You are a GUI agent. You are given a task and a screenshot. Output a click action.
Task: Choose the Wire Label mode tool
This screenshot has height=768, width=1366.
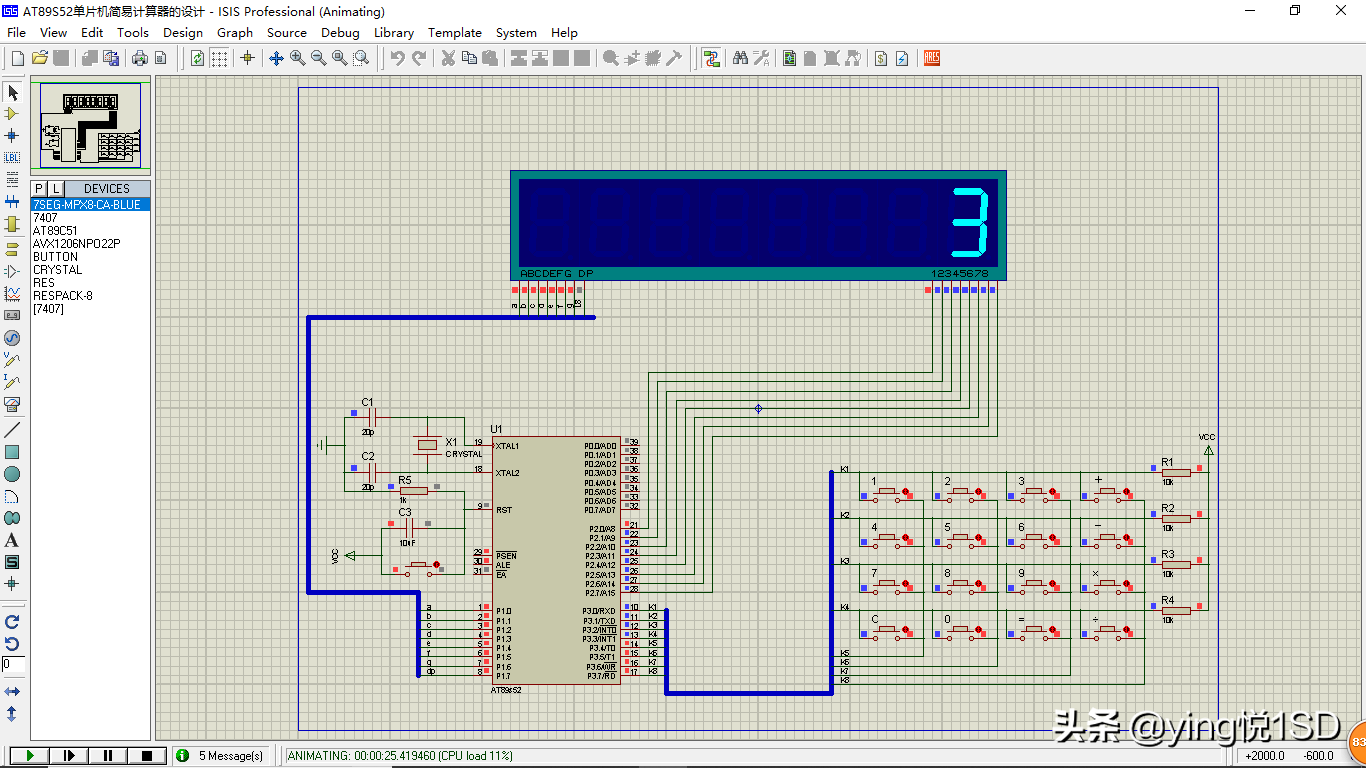pyautogui.click(x=12, y=157)
